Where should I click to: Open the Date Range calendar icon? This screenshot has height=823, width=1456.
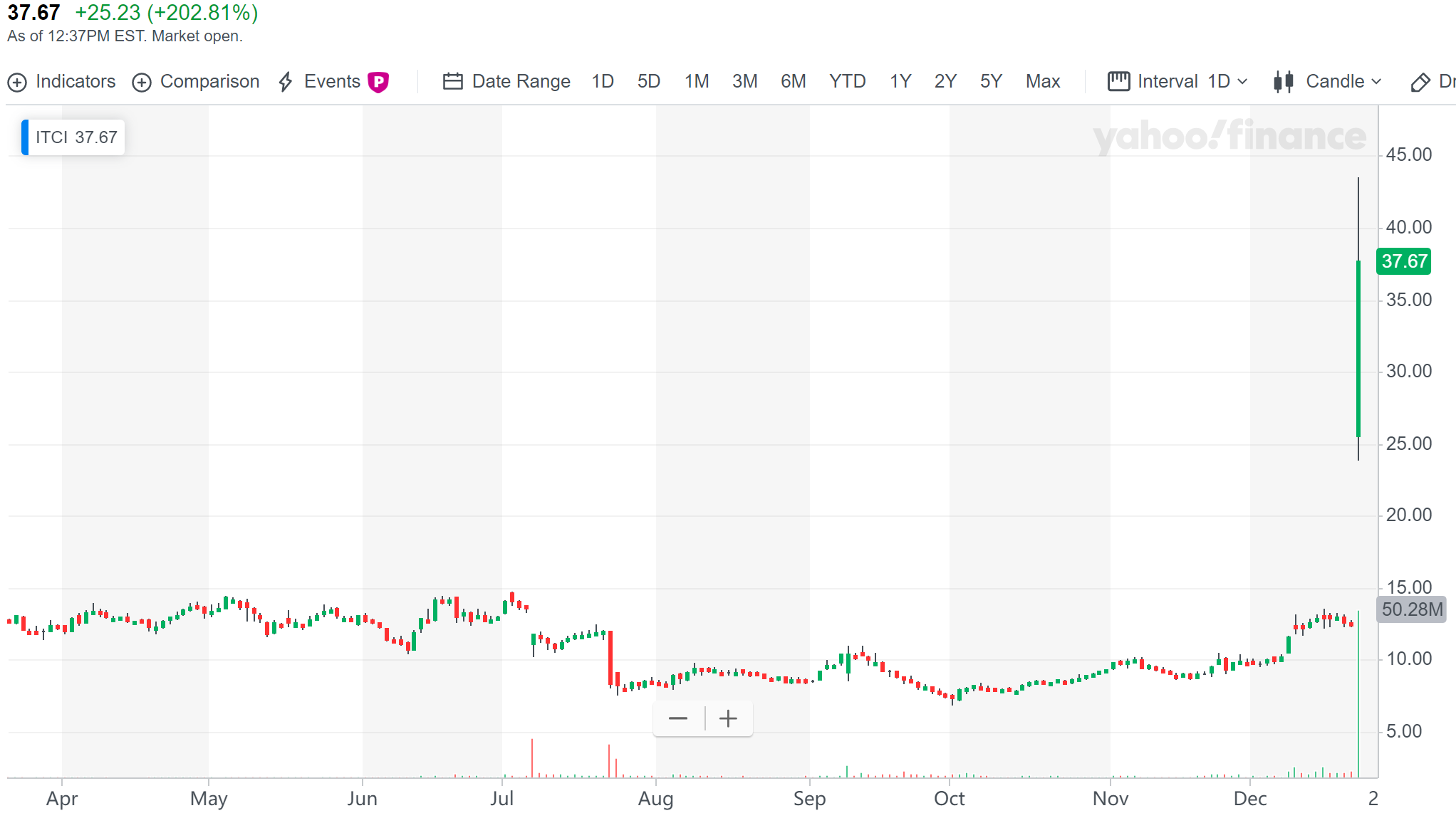click(x=453, y=82)
